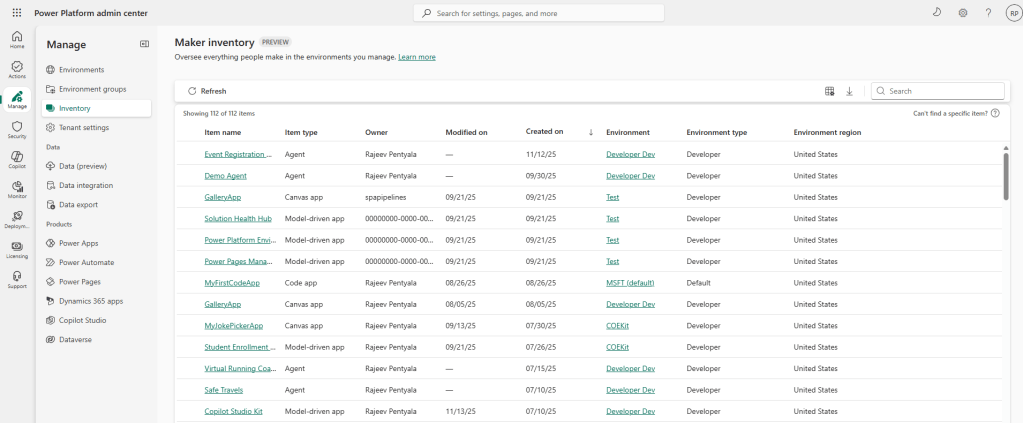Open Copilot from the left rail
Image resolution: width=1023 pixels, height=423 pixels.
pyautogui.click(x=17, y=159)
